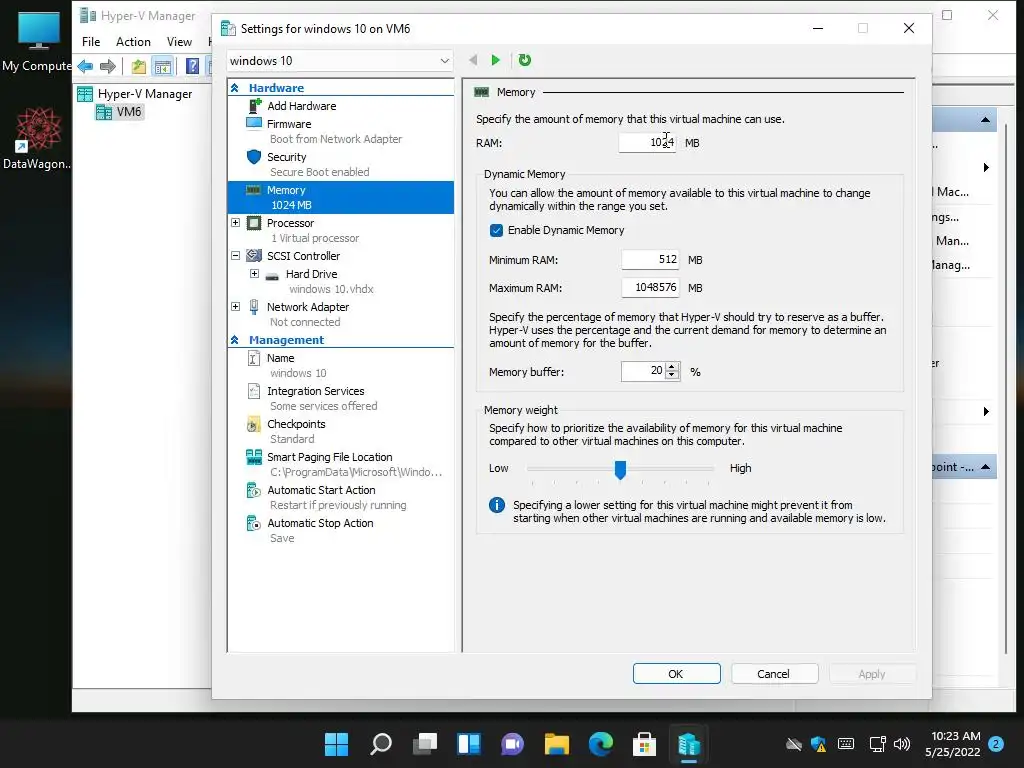Image resolution: width=1024 pixels, height=768 pixels.
Task: Click the Apply button
Action: [x=872, y=674]
